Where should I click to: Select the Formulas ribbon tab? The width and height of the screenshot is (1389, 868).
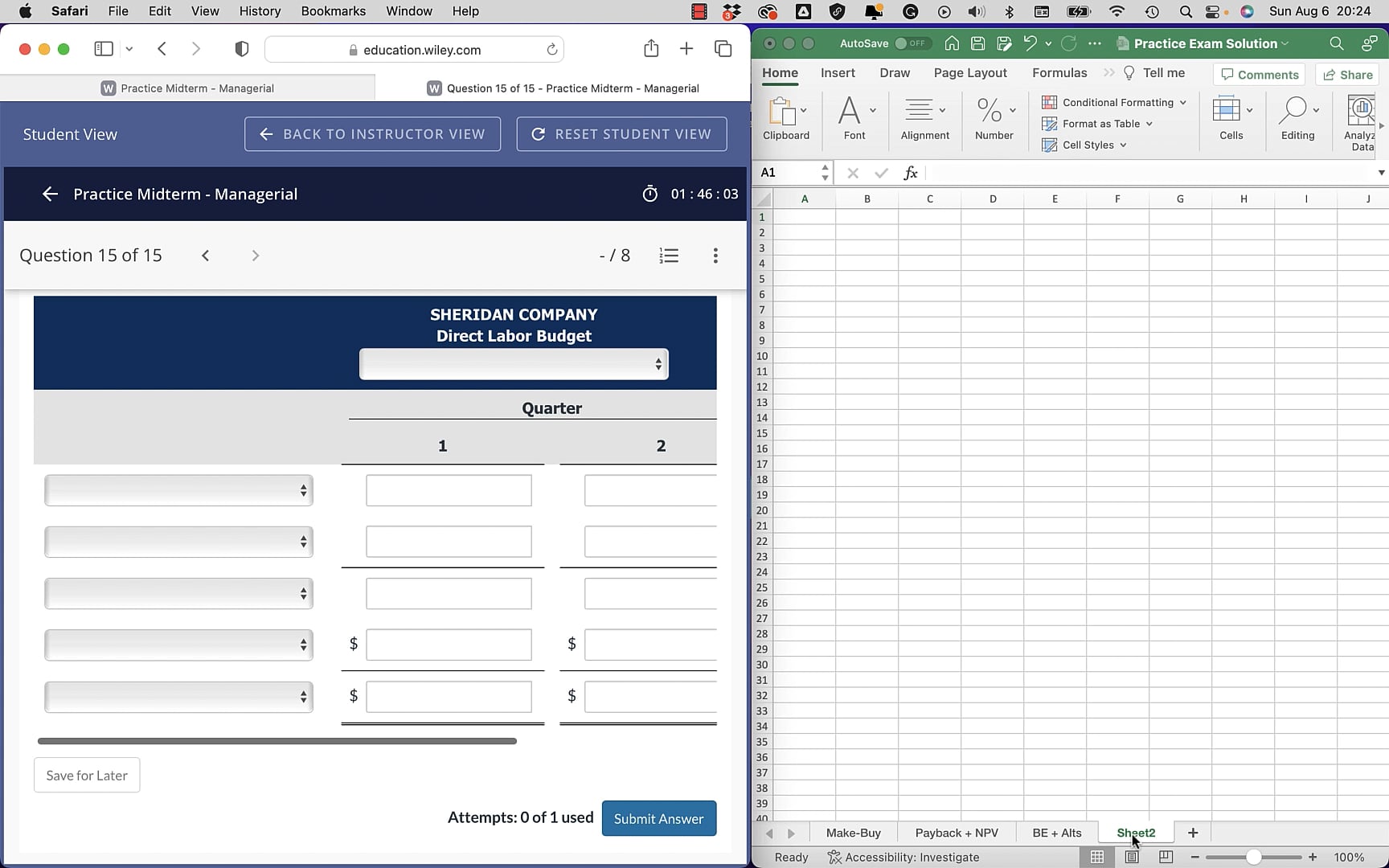coord(1059,72)
